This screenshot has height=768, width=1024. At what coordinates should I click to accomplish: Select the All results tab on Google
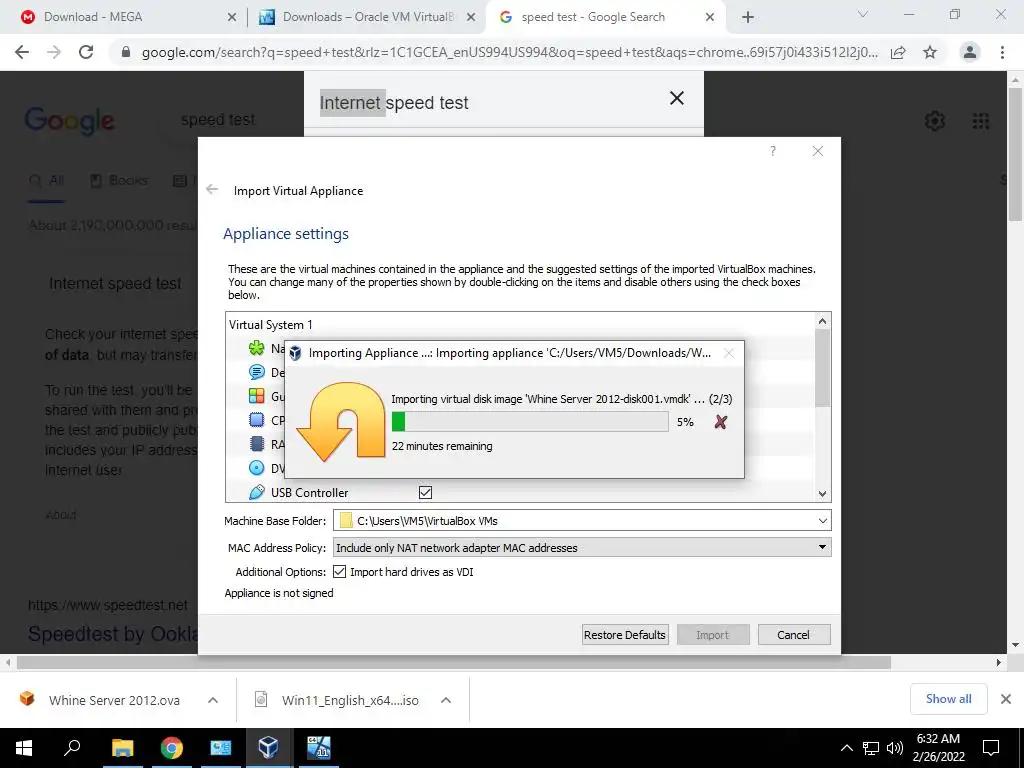47,181
